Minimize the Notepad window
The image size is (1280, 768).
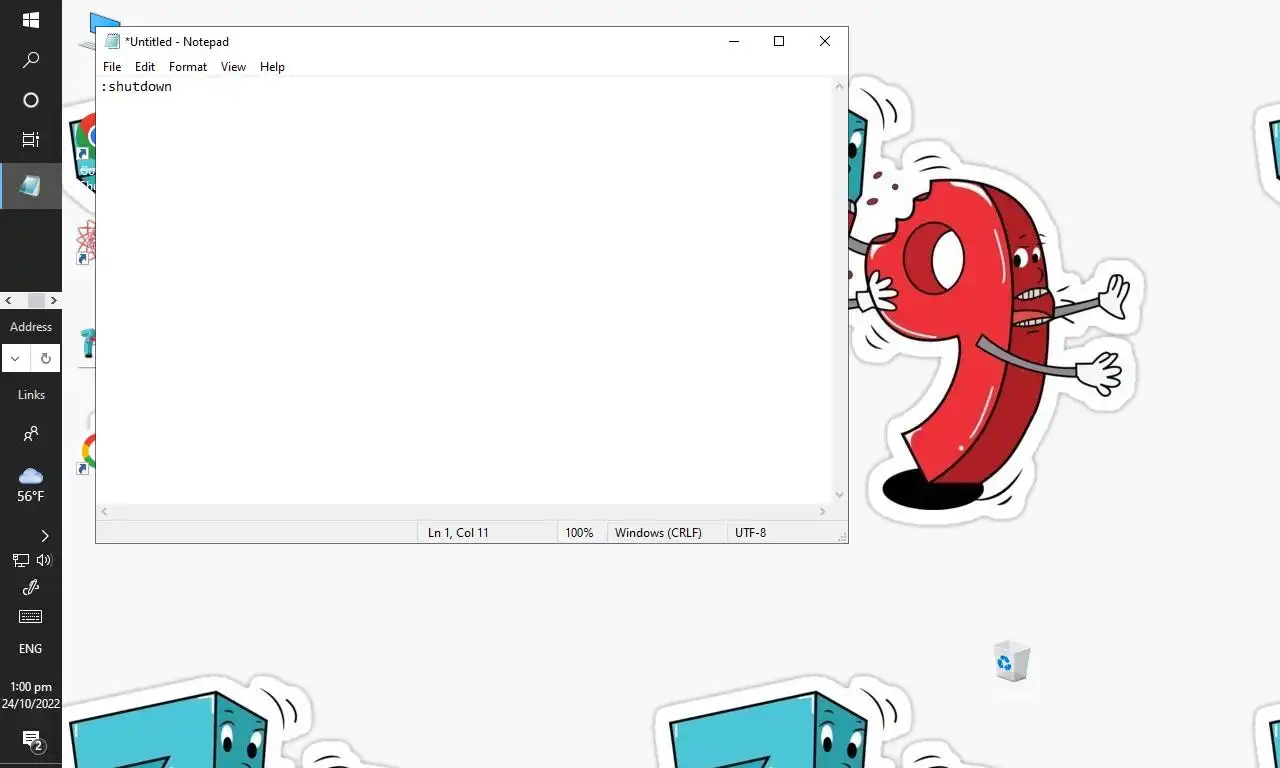pyautogui.click(x=734, y=41)
